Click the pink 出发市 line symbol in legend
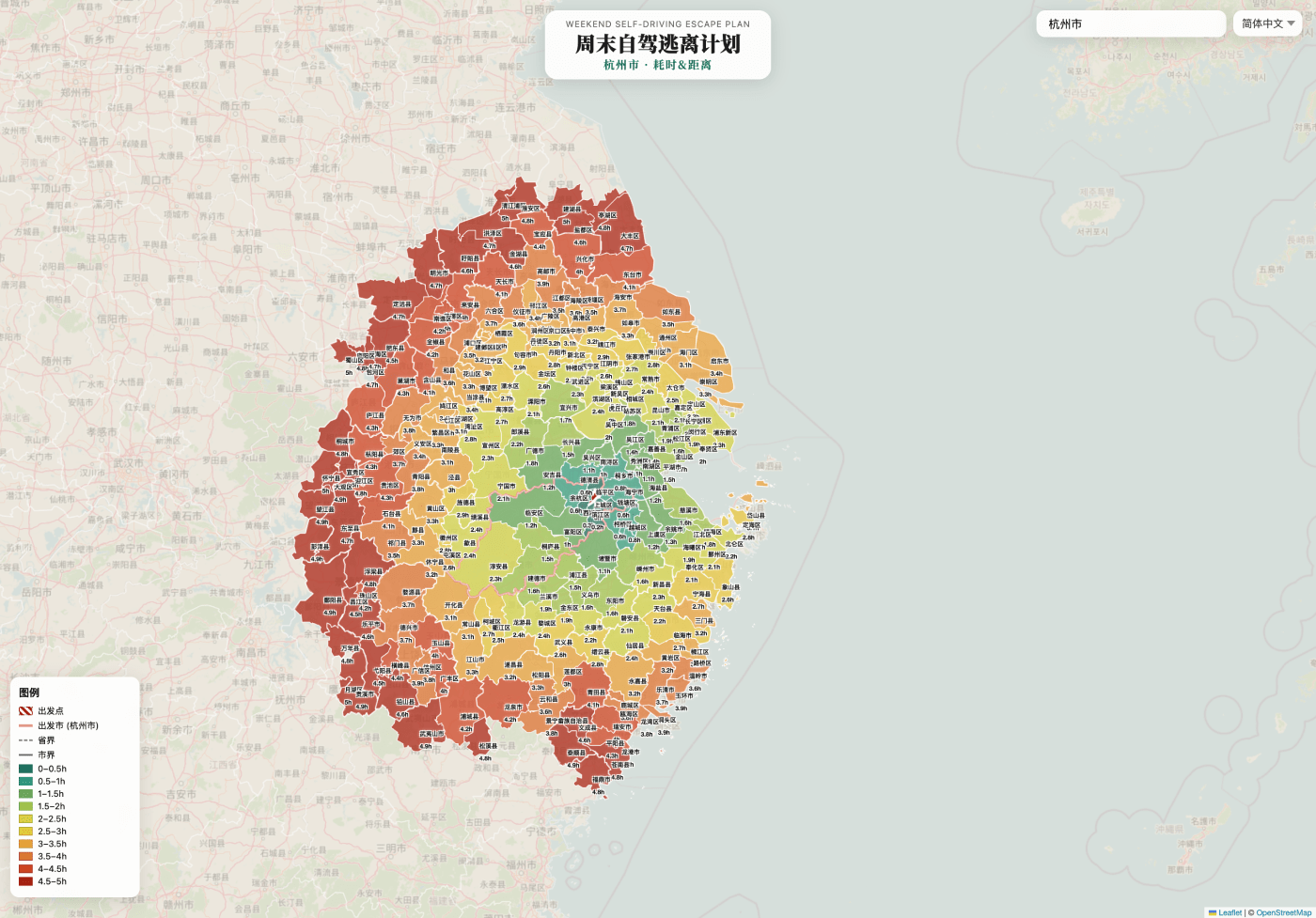Viewport: 1316px width, 918px height. [x=25, y=725]
